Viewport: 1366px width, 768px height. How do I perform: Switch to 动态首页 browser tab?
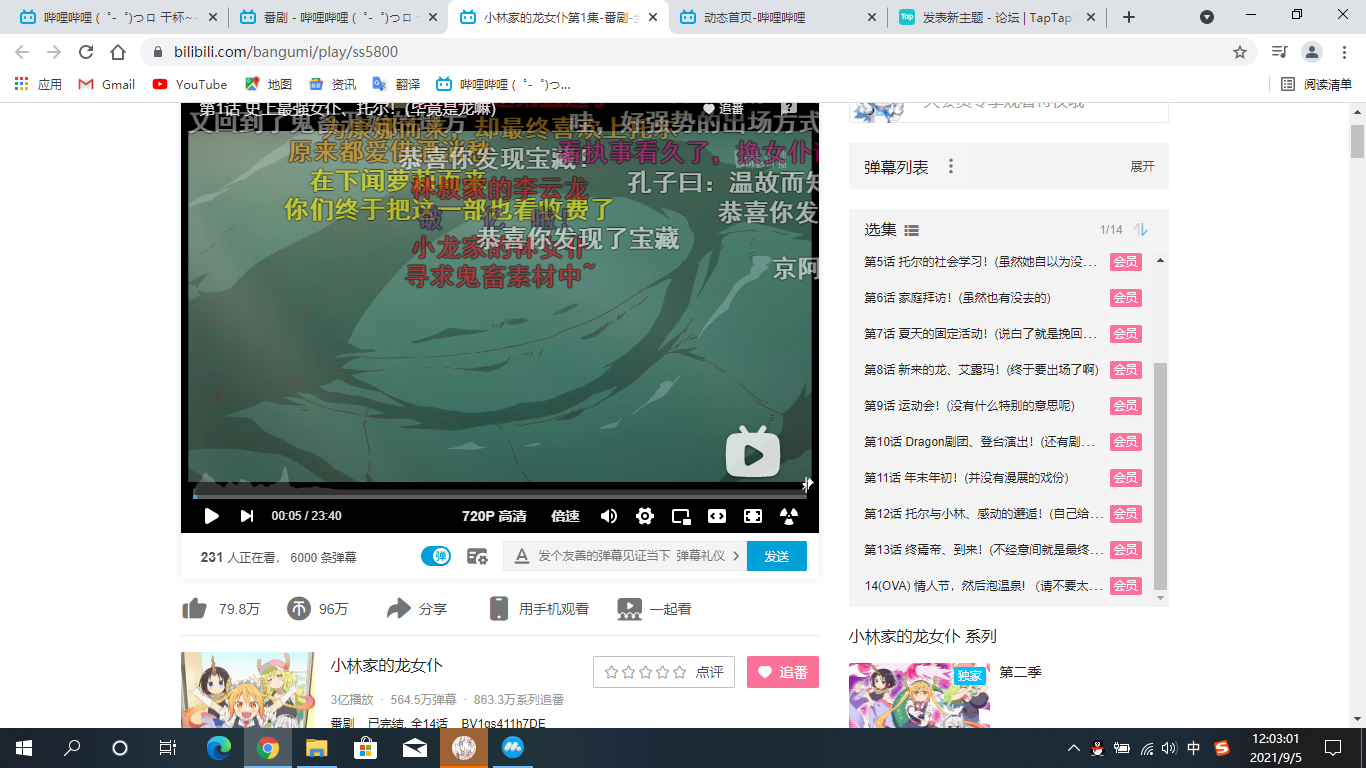777,17
